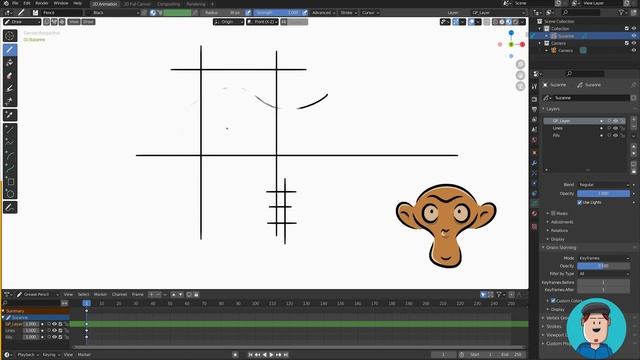
Task: Select the Circle primitive tool
Action: (10, 193)
